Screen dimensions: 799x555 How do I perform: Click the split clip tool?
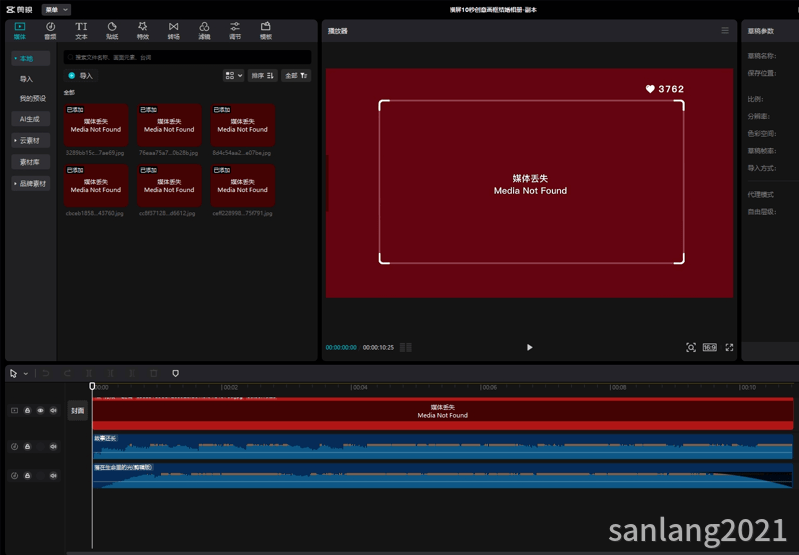[89, 374]
